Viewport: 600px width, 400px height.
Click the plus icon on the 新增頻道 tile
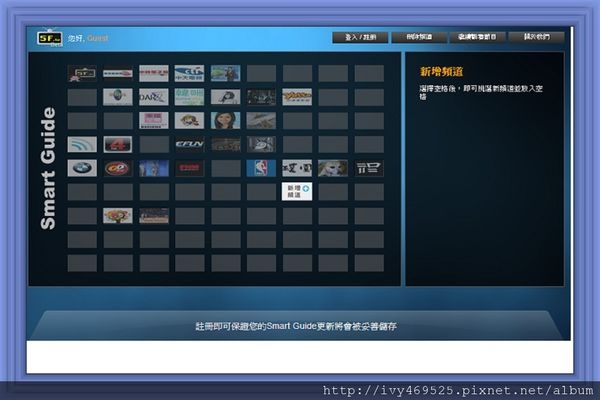tap(305, 189)
